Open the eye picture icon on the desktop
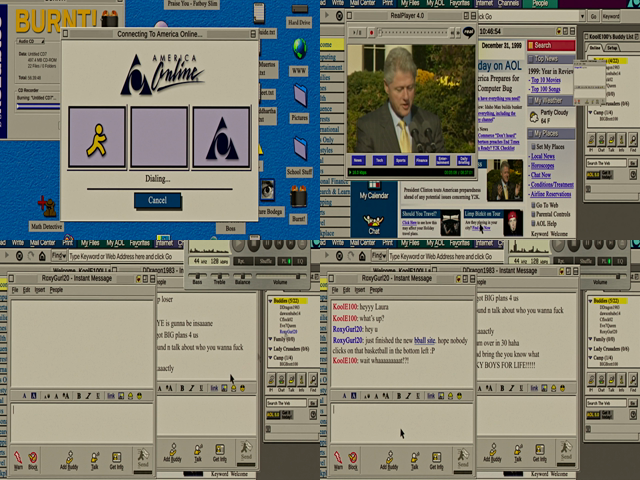This screenshot has width=640, height=480. pos(267,189)
